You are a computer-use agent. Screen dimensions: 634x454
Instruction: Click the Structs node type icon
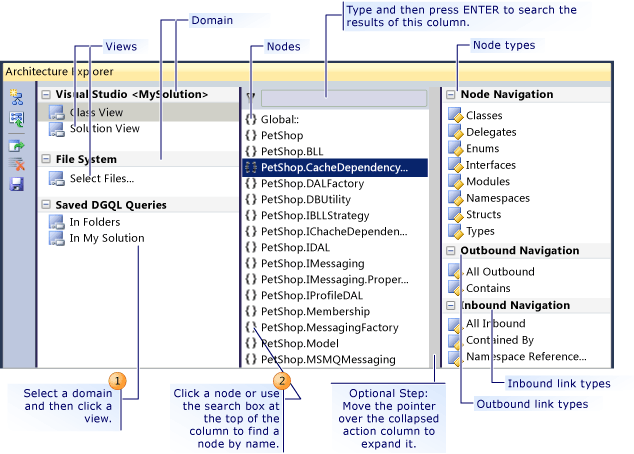455,215
